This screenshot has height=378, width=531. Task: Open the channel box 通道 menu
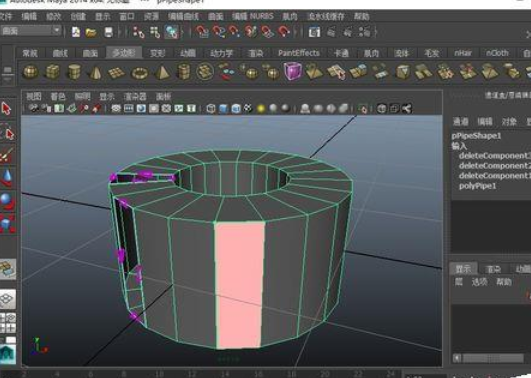click(x=461, y=122)
